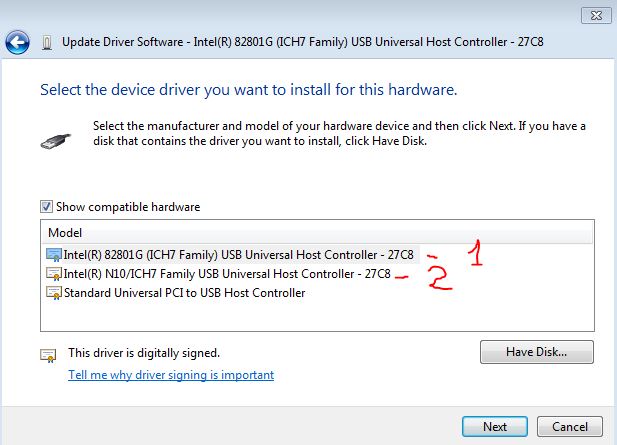Click the window title text
Screen dimensions: 617x445
(x=303, y=42)
